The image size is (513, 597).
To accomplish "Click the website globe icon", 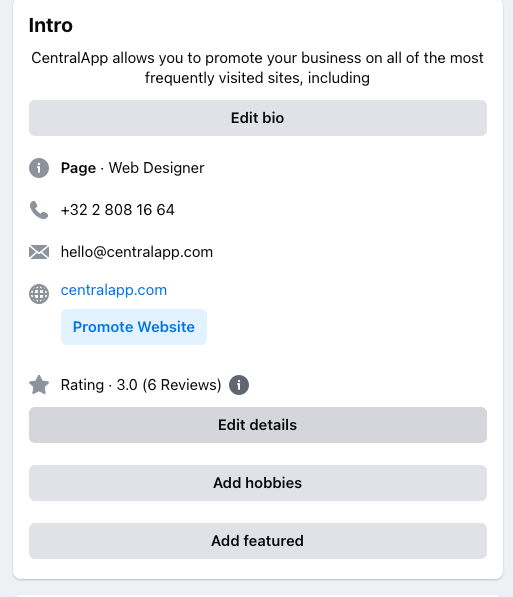I will click(39, 294).
